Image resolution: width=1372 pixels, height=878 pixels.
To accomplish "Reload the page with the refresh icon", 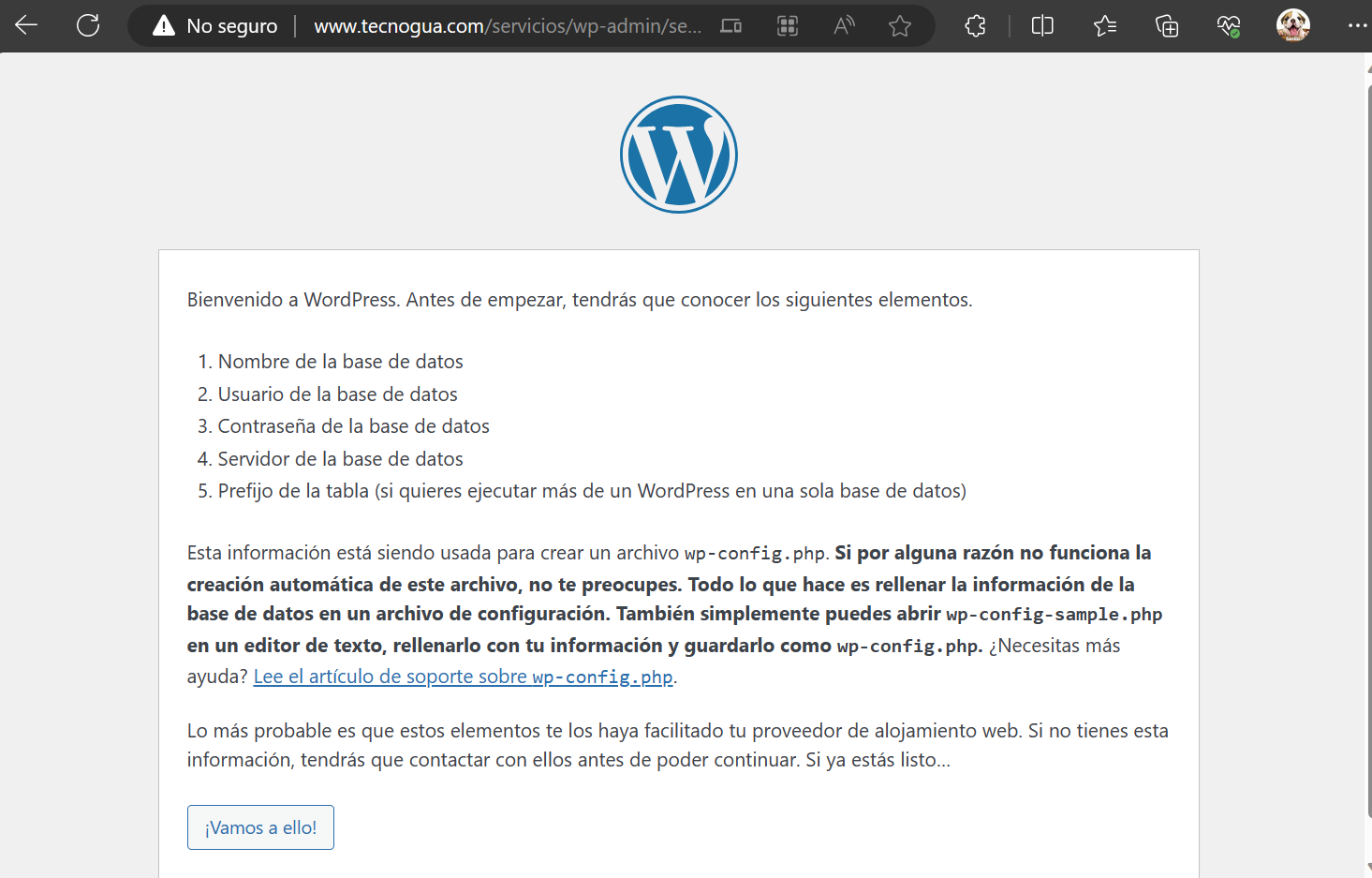I will [88, 25].
